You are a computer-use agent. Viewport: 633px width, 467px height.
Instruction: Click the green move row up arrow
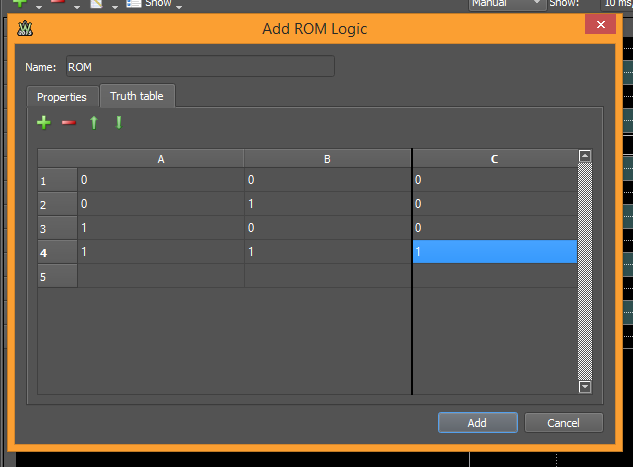click(x=94, y=123)
